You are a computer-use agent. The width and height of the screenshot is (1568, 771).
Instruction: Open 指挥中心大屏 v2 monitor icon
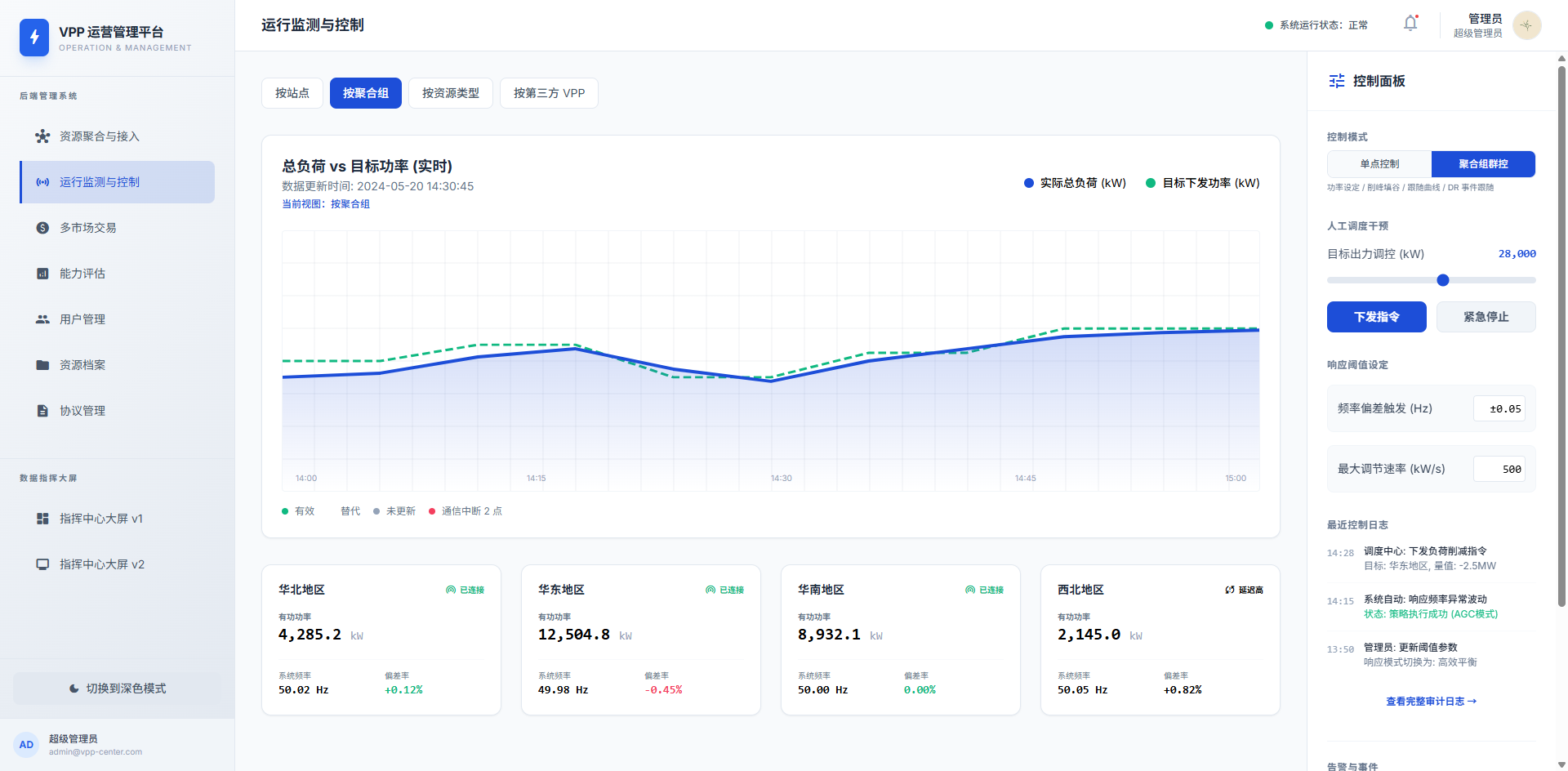[42, 564]
